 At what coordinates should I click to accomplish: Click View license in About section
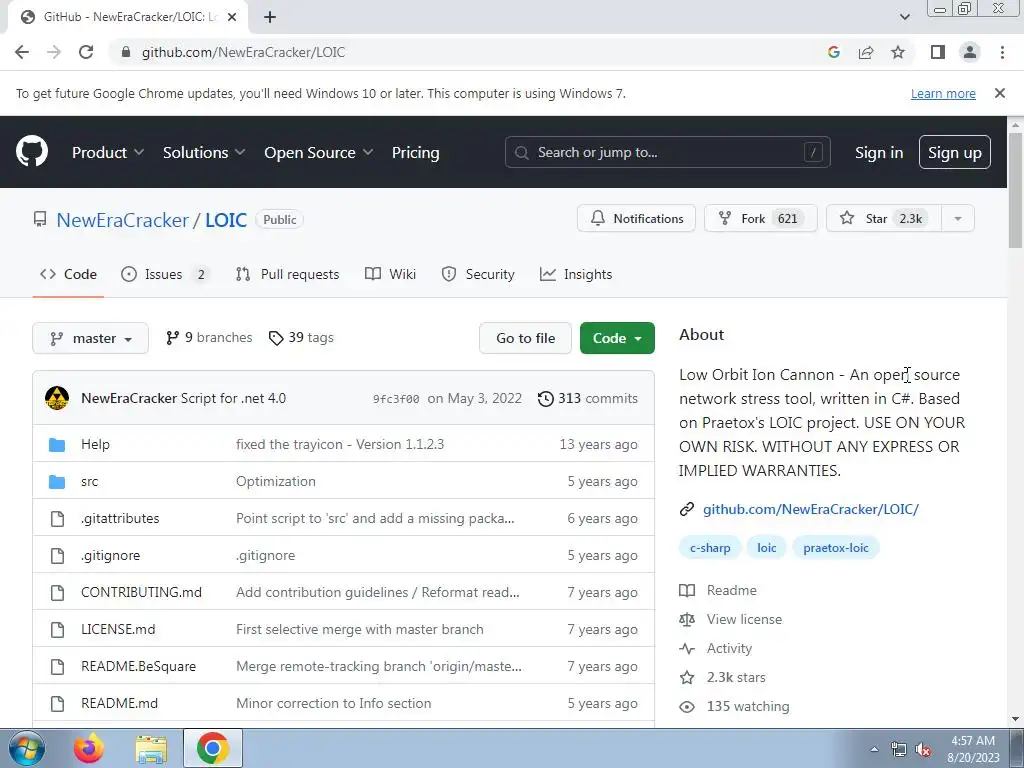pyautogui.click(x=731, y=619)
